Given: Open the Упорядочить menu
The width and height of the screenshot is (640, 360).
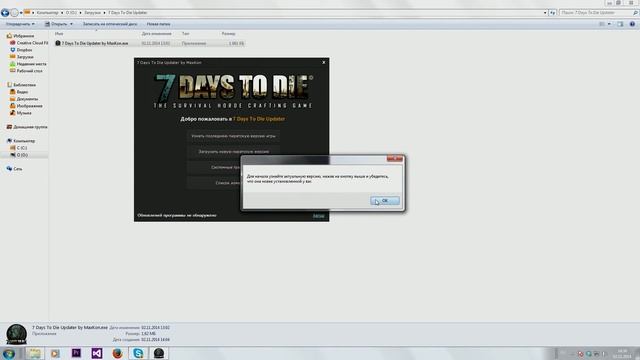Looking at the screenshot, I should (x=20, y=24).
